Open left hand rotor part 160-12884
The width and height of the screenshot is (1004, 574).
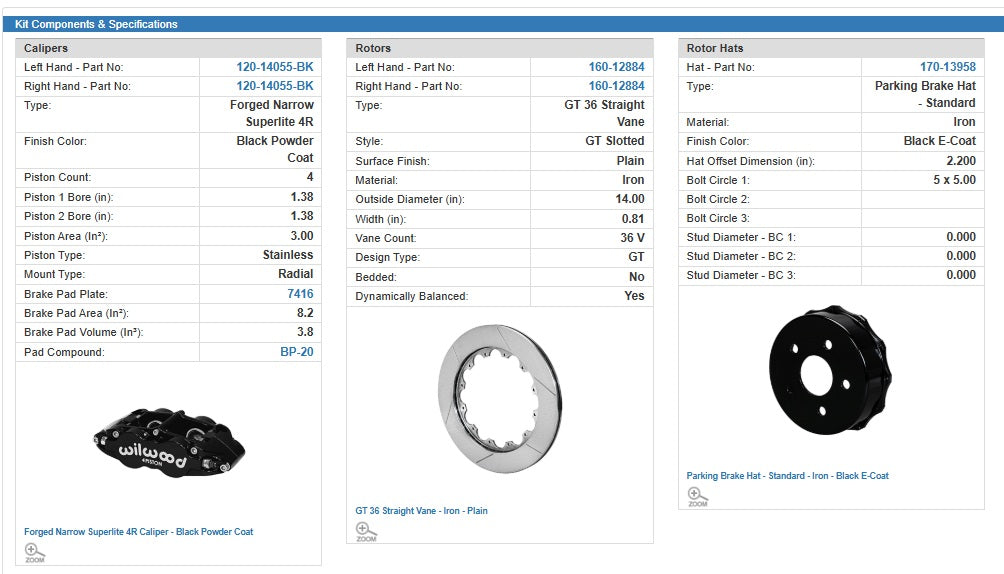[x=616, y=67]
